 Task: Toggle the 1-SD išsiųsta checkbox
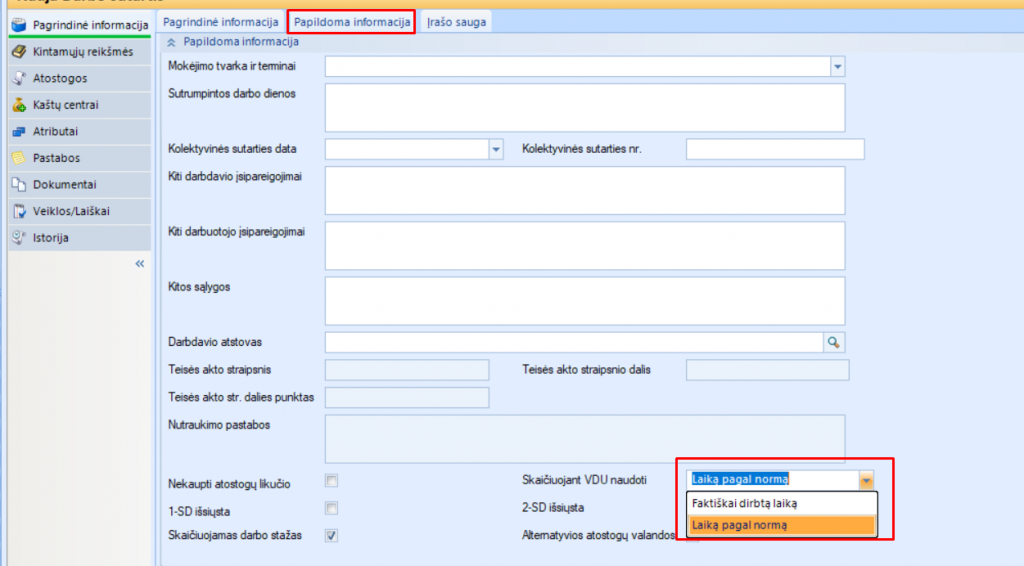click(x=331, y=508)
